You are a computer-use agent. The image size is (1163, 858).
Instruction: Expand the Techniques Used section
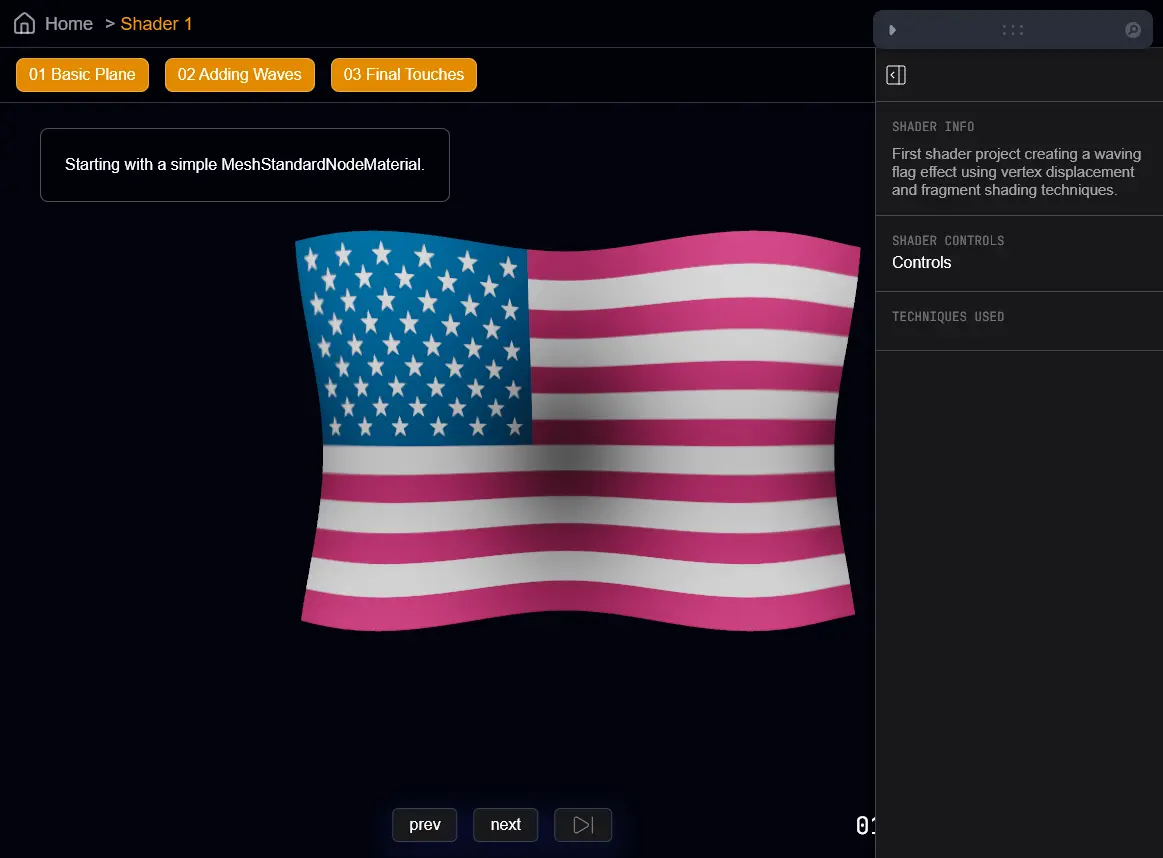pyautogui.click(x=948, y=317)
